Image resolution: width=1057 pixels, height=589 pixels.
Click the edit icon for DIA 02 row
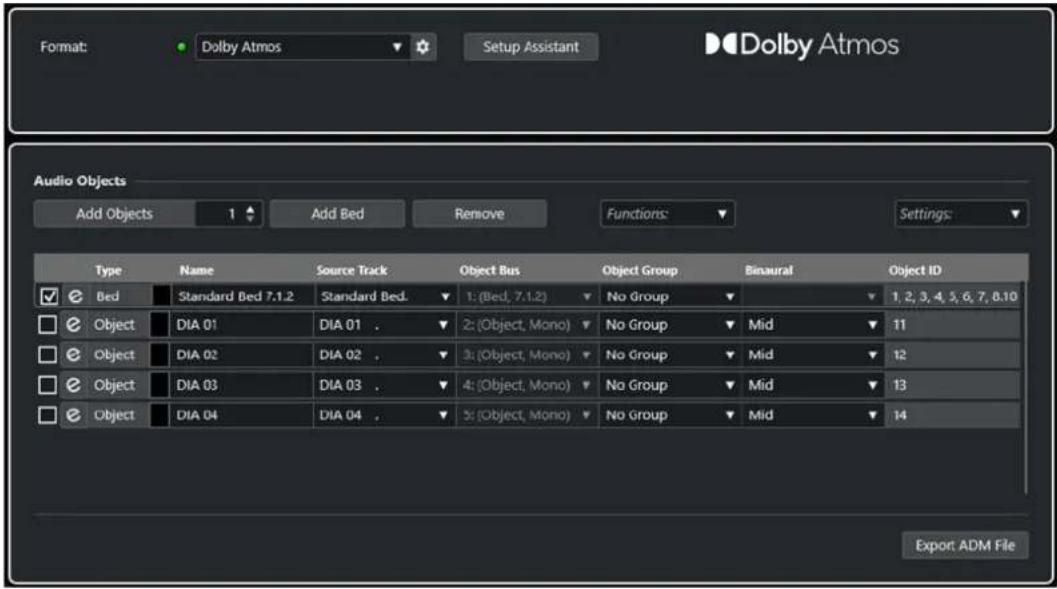click(x=73, y=354)
